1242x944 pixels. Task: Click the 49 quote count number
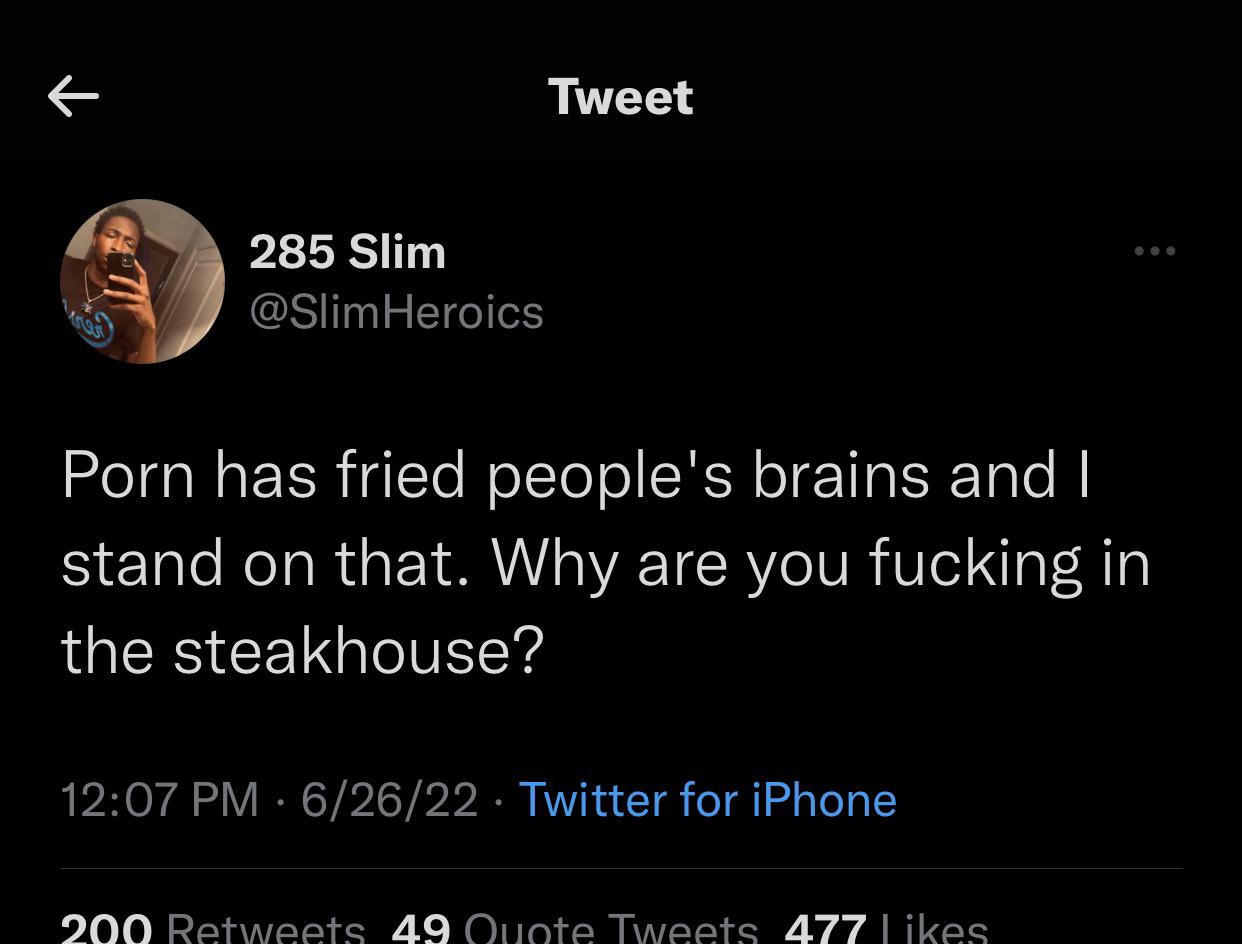click(x=420, y=930)
